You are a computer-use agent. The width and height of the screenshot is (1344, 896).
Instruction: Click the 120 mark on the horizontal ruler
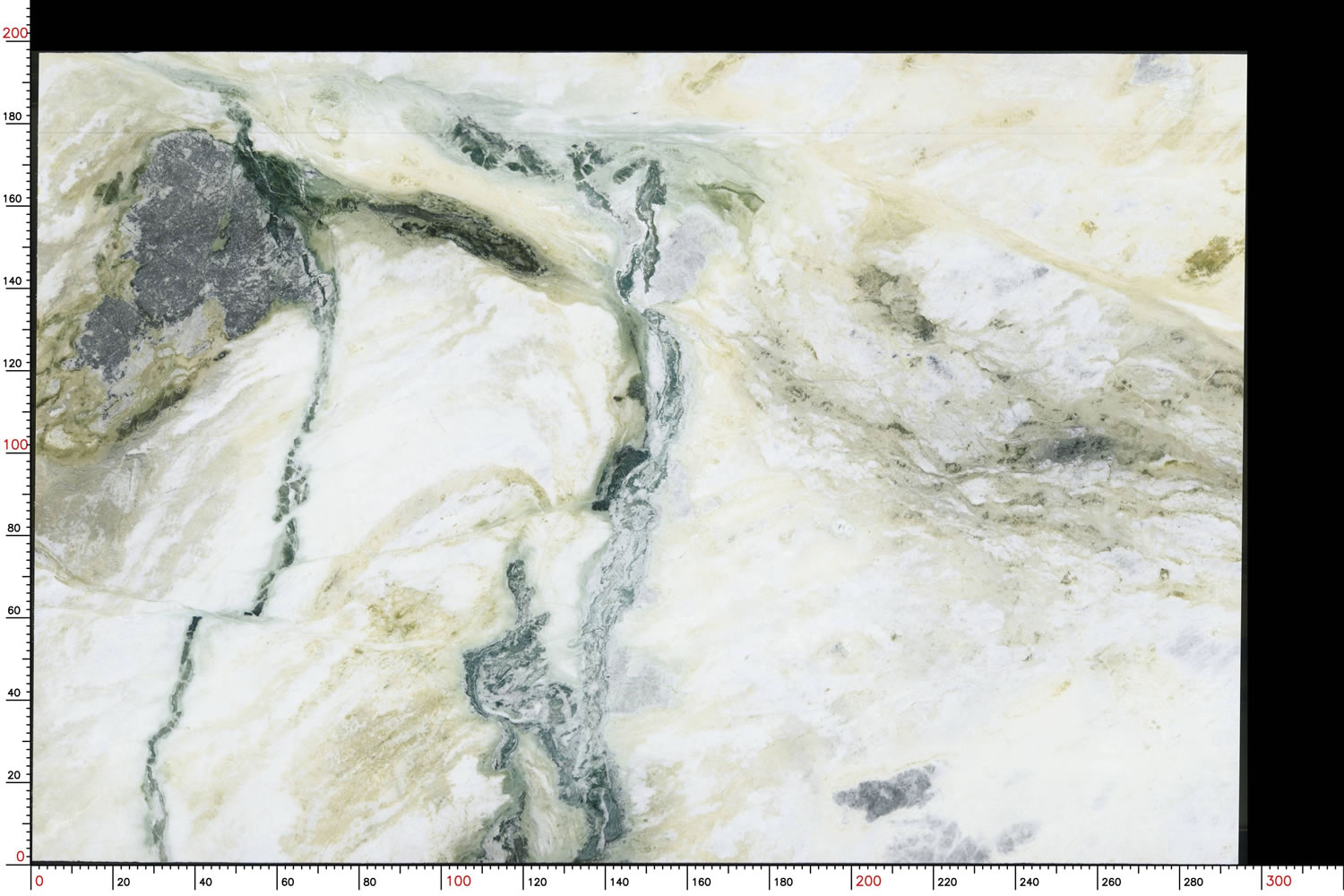pyautogui.click(x=537, y=882)
